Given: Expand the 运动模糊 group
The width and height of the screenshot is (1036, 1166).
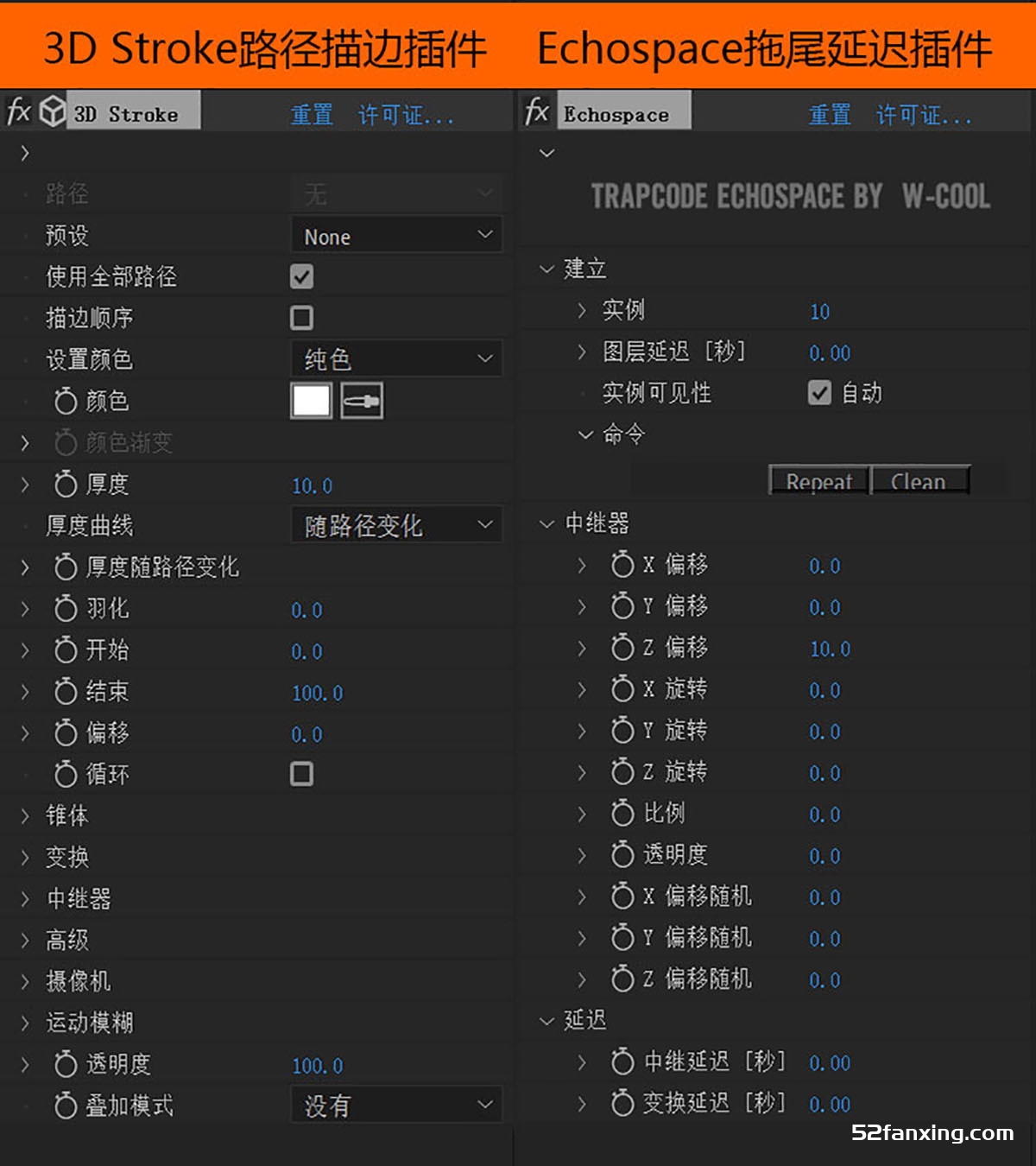Looking at the screenshot, I should tap(25, 1023).
